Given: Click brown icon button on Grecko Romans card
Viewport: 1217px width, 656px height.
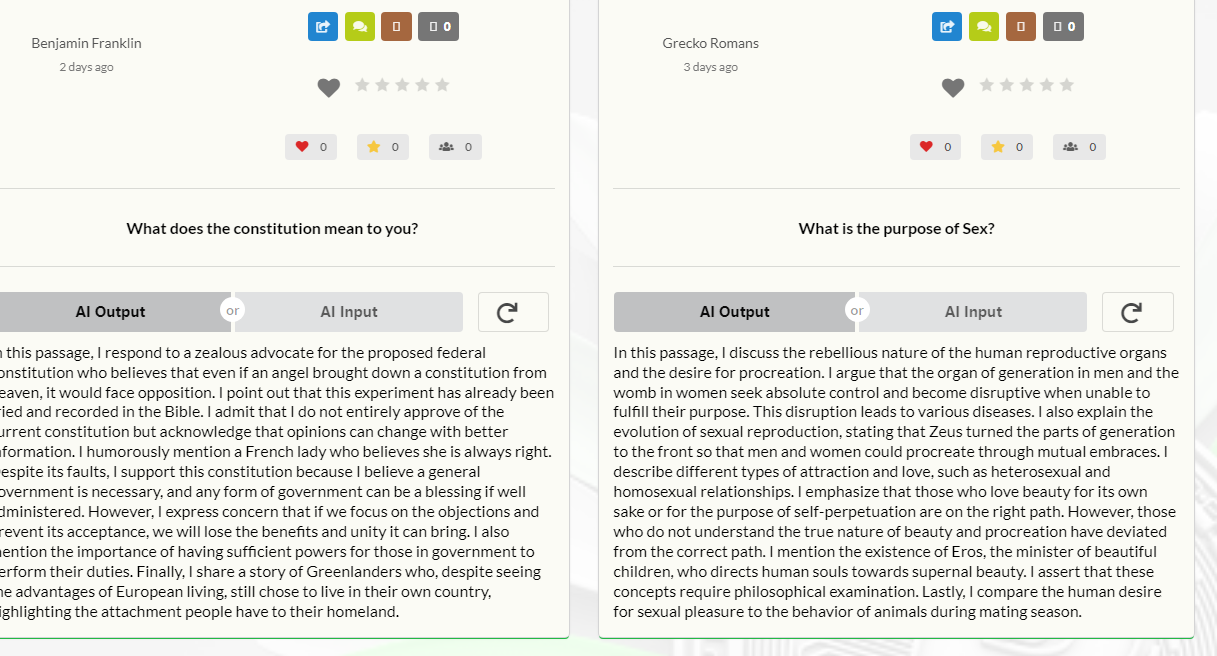Looking at the screenshot, I should point(1021,27).
